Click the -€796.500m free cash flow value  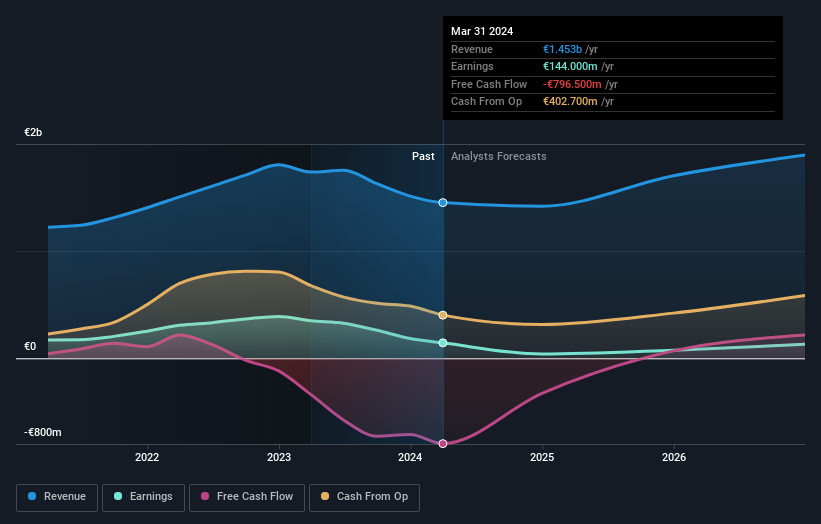[572, 84]
